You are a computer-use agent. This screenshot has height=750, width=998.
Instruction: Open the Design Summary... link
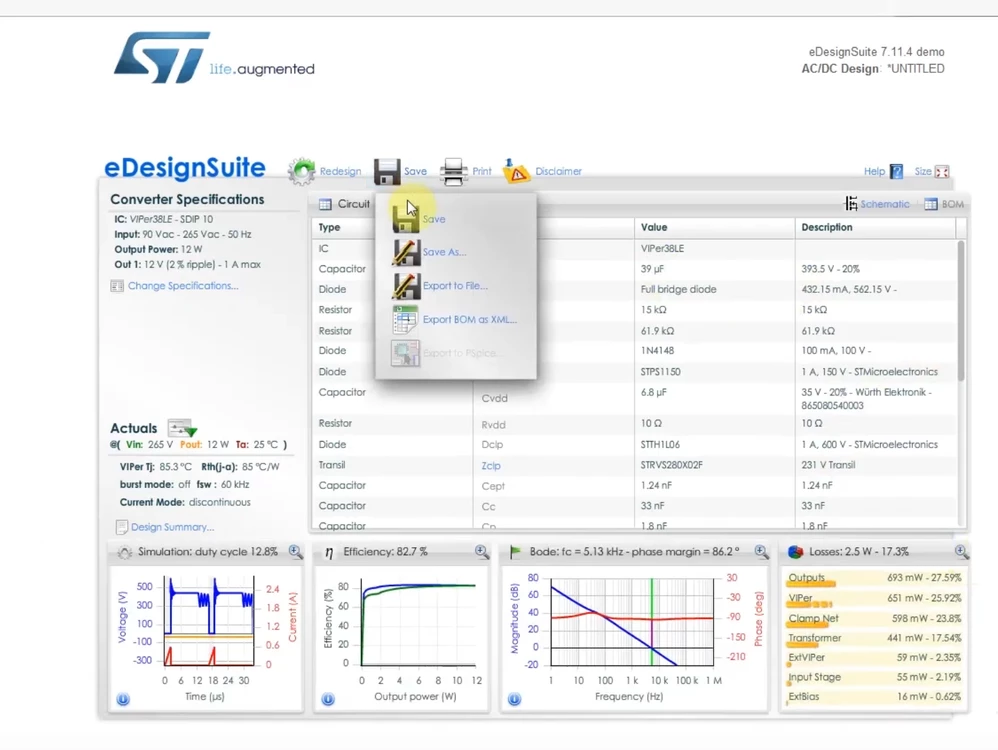(x=172, y=527)
